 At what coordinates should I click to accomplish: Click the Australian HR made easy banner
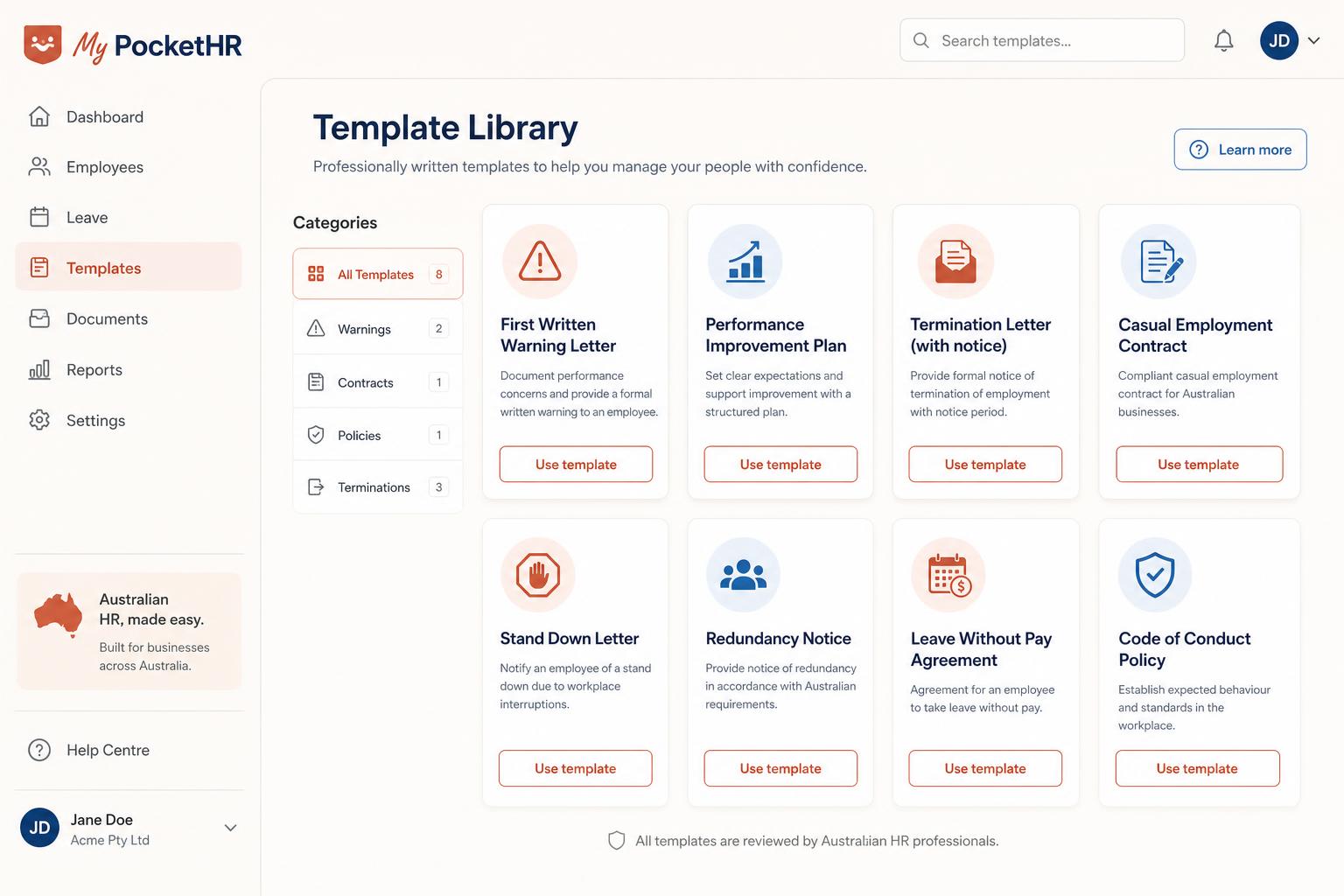point(129,631)
